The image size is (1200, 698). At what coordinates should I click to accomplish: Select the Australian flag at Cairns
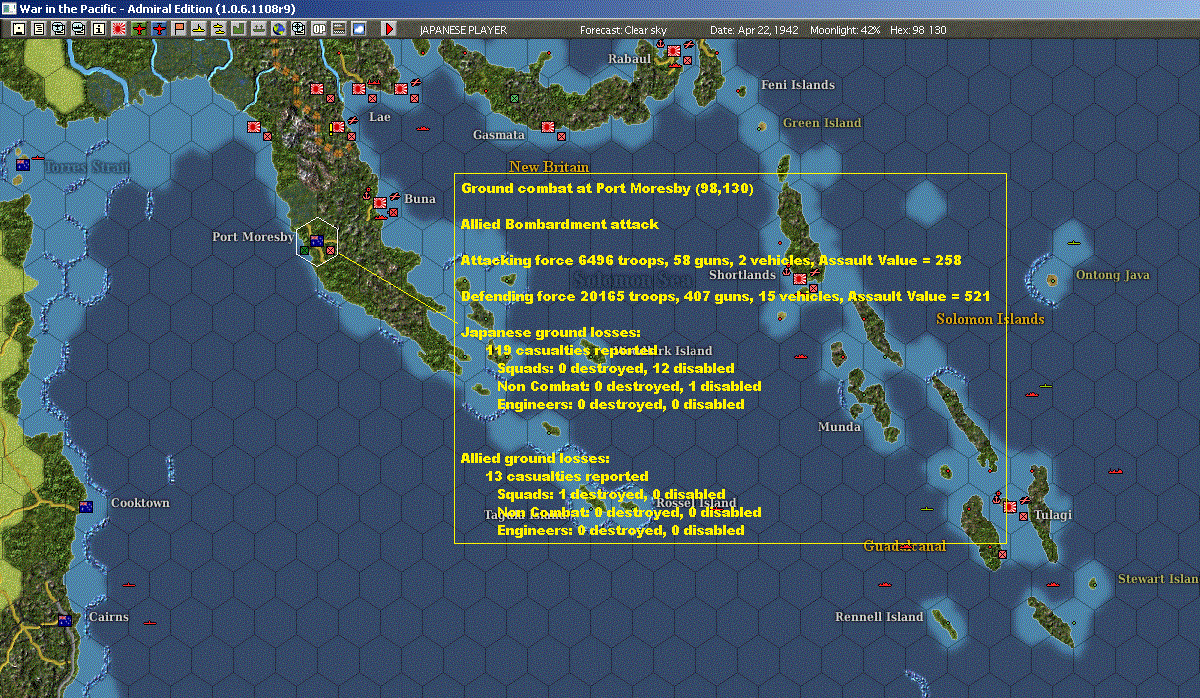pos(65,620)
